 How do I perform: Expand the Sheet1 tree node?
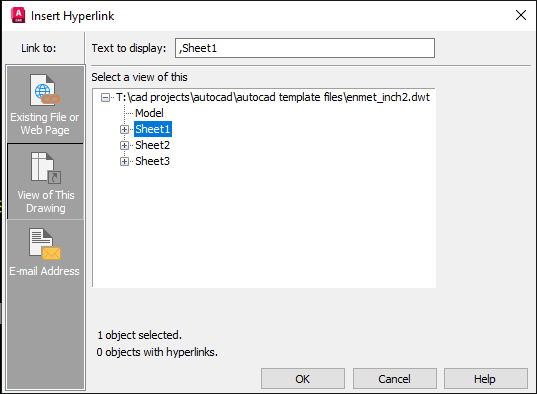point(124,130)
